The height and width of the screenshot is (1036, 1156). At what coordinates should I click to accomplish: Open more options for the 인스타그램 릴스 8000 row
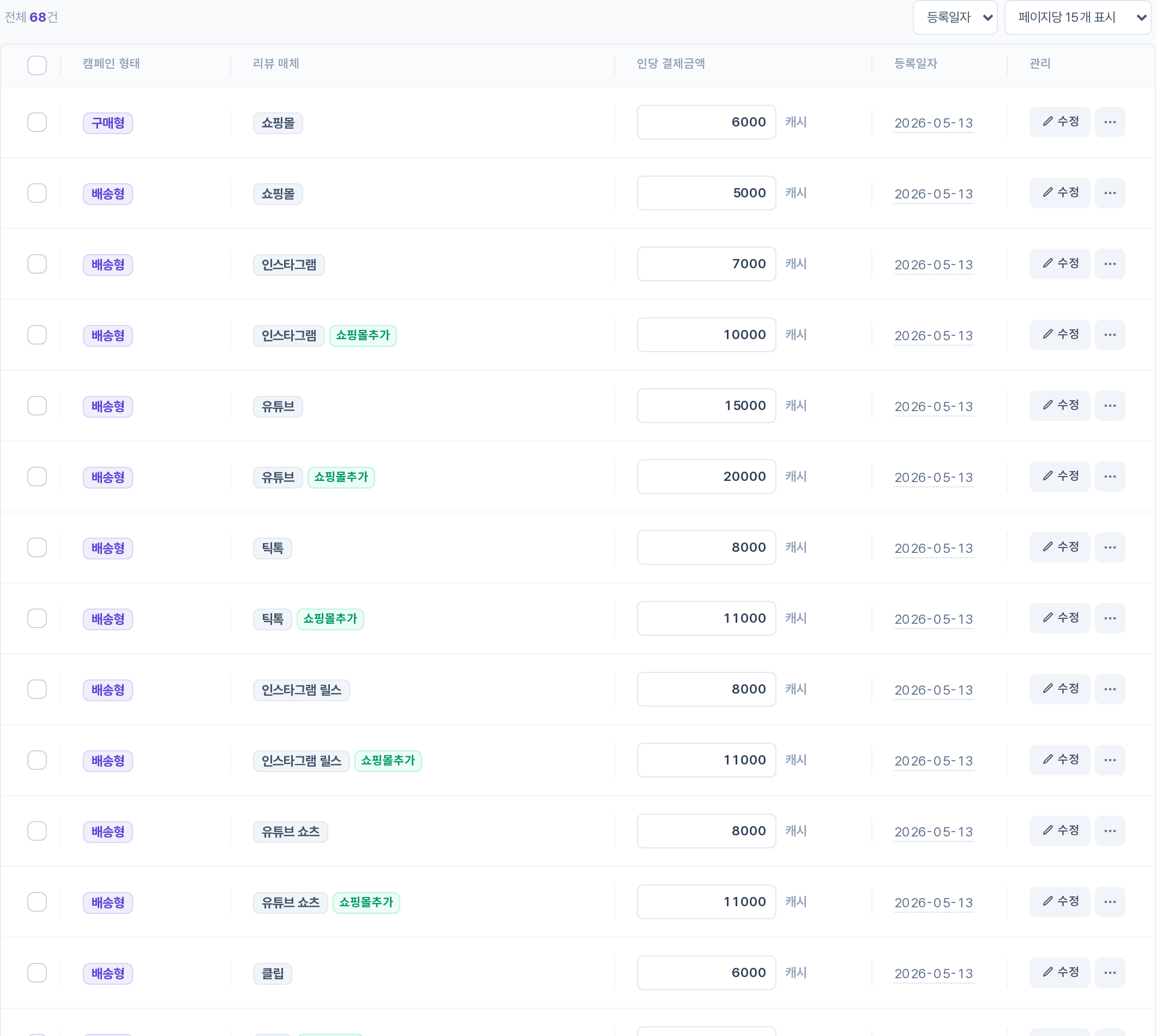(1109, 689)
